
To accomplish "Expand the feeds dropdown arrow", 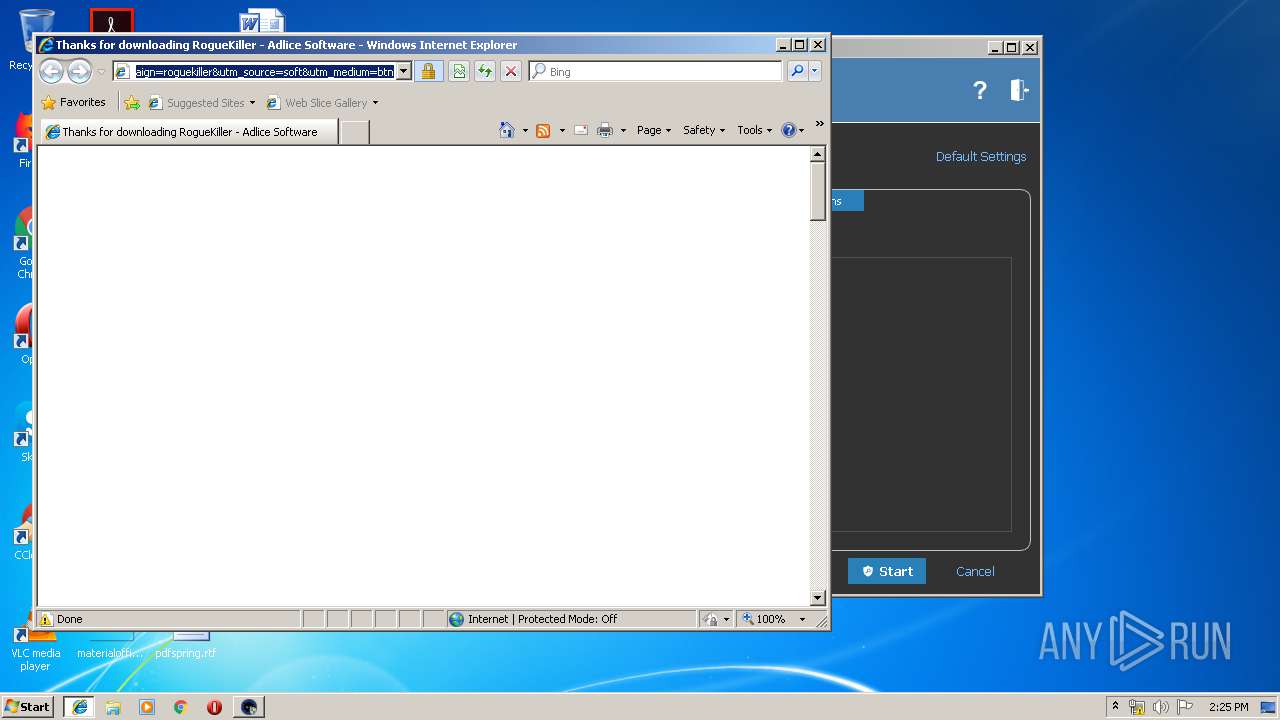I will (x=562, y=130).
